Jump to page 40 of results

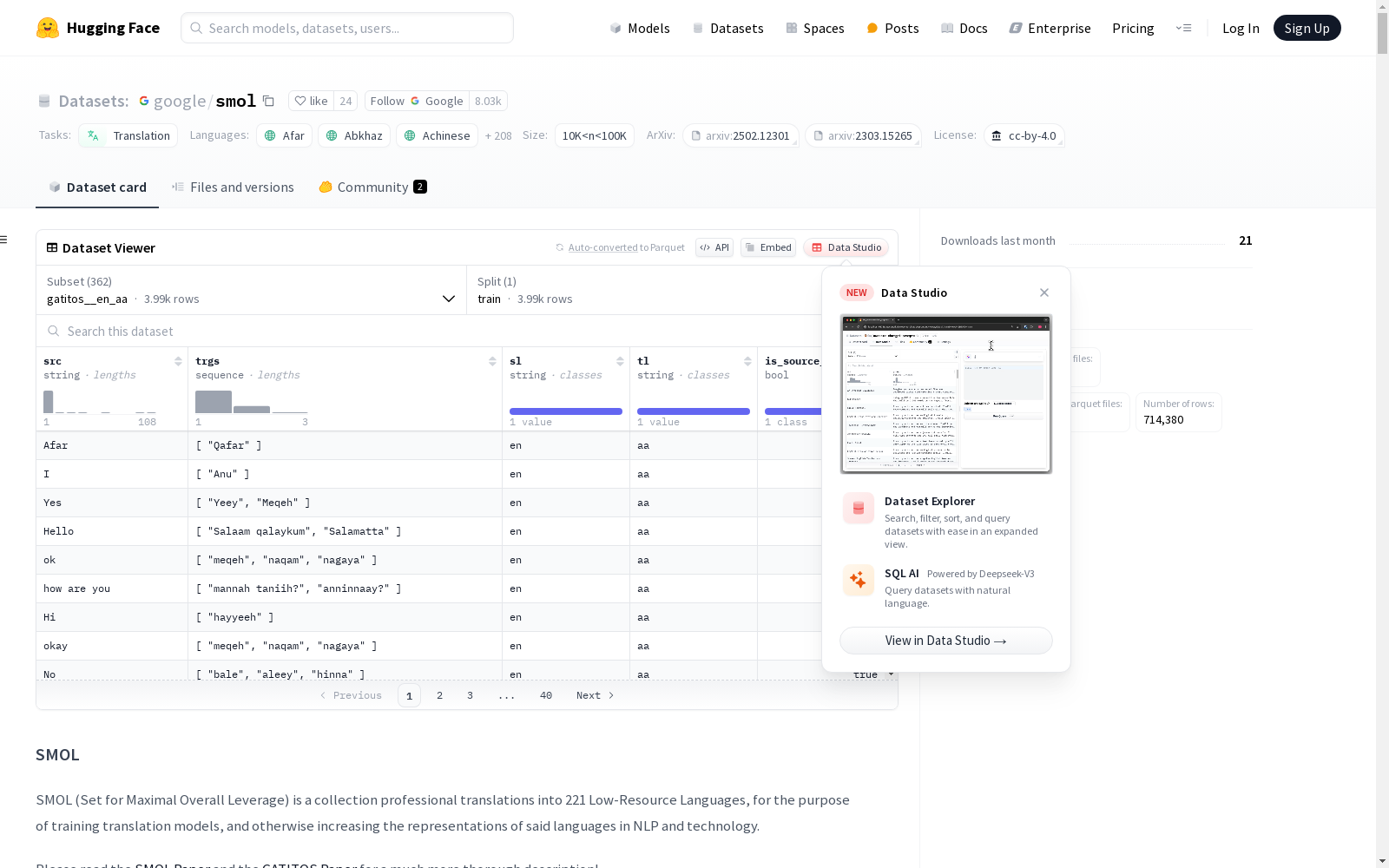click(x=546, y=695)
